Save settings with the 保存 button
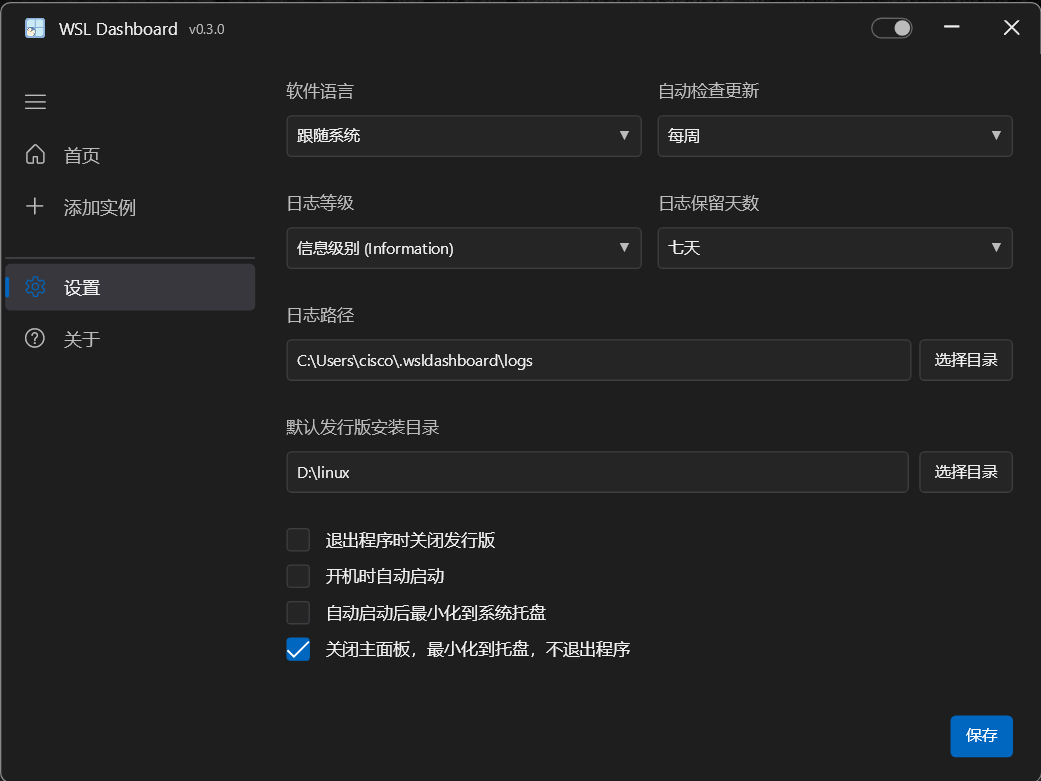 pyautogui.click(x=981, y=736)
